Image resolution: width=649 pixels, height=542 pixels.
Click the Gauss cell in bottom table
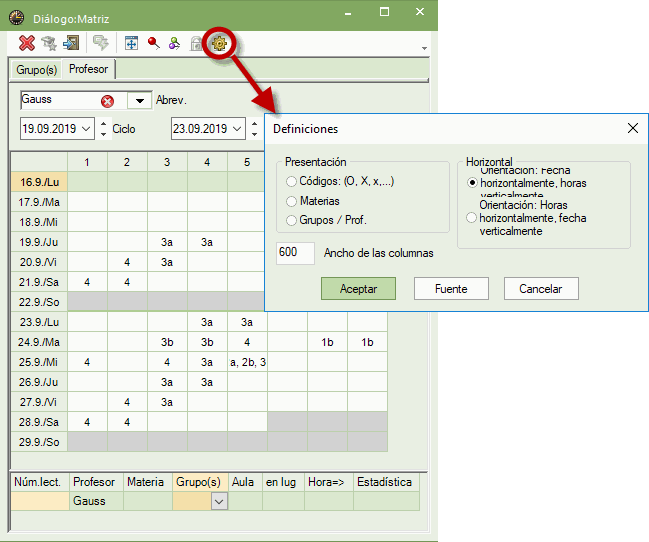pyautogui.click(x=96, y=501)
